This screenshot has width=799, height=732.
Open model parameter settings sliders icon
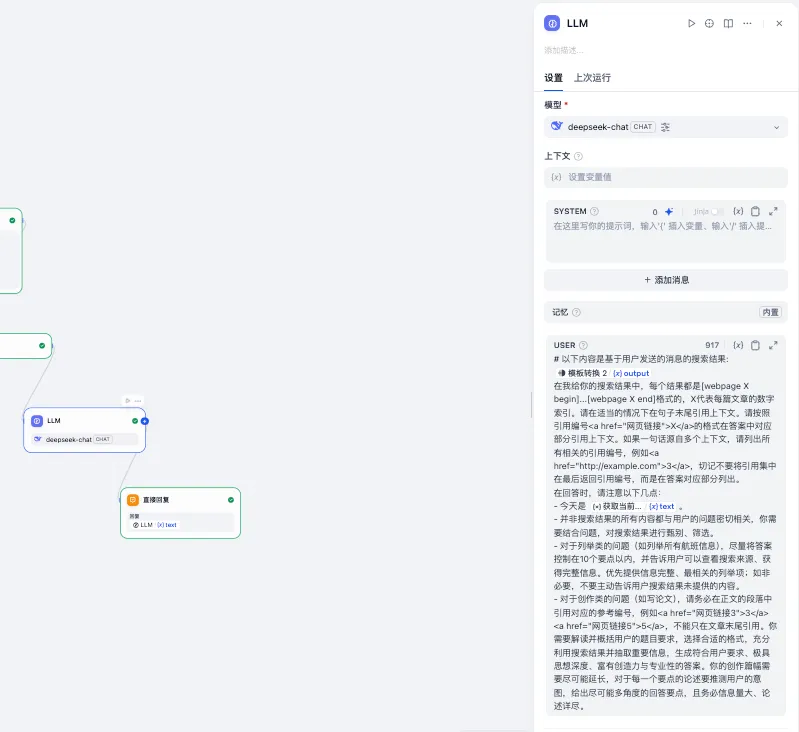(x=666, y=127)
